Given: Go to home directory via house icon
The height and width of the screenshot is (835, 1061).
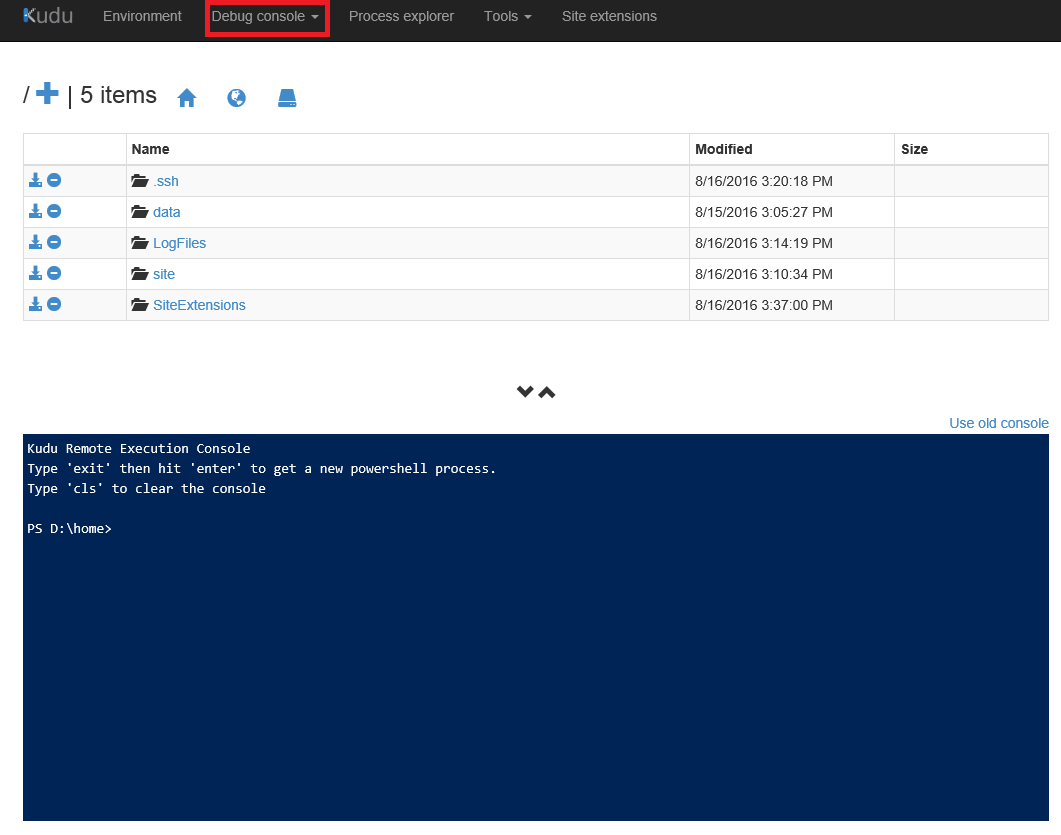Looking at the screenshot, I should coord(187,98).
